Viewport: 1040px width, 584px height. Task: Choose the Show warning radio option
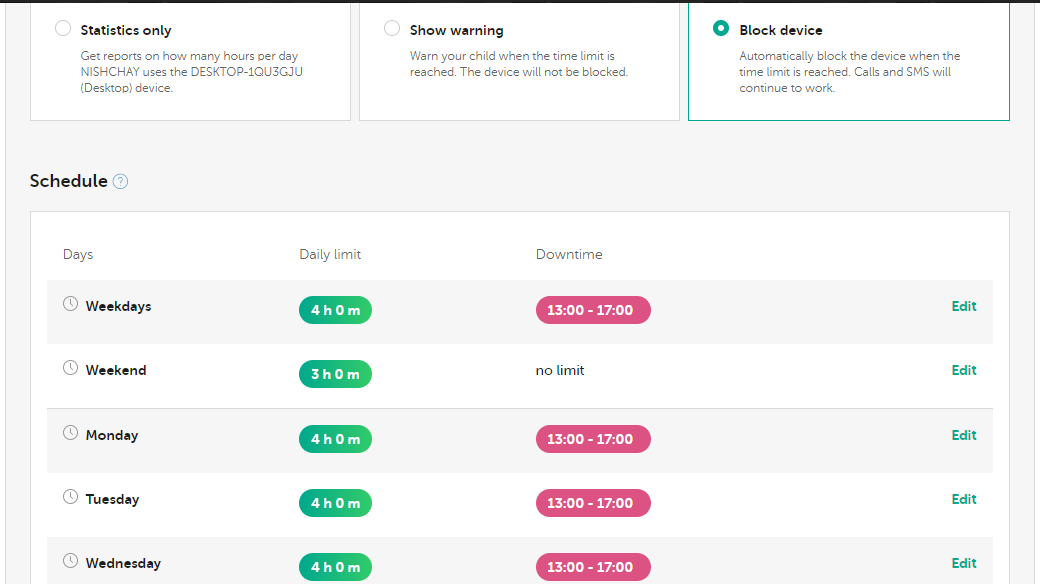pos(392,29)
